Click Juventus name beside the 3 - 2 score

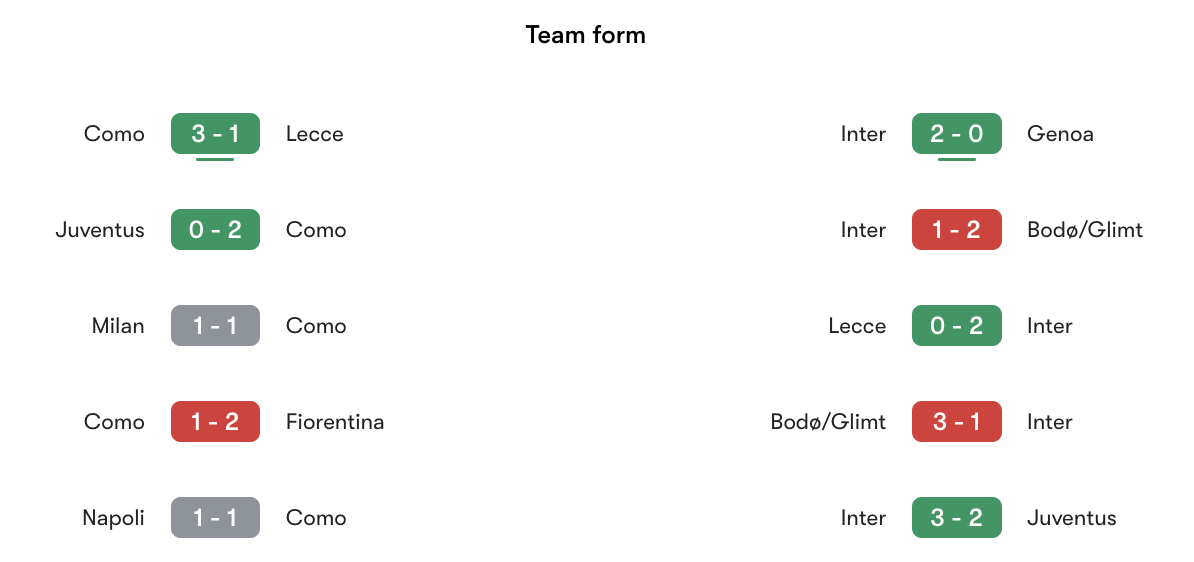point(1071,518)
